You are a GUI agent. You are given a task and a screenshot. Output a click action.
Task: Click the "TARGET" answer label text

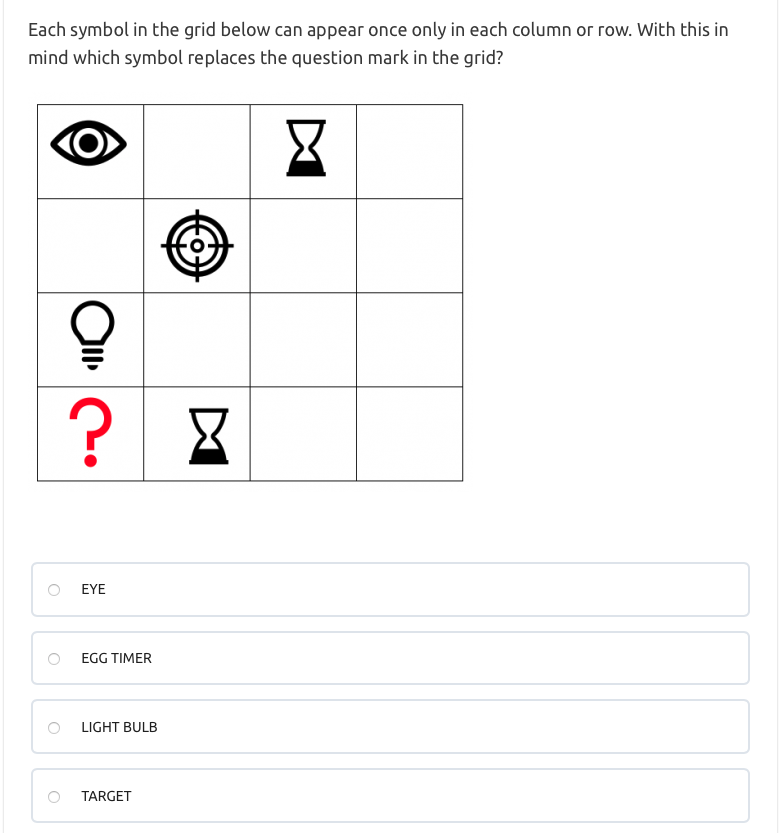coord(106,796)
